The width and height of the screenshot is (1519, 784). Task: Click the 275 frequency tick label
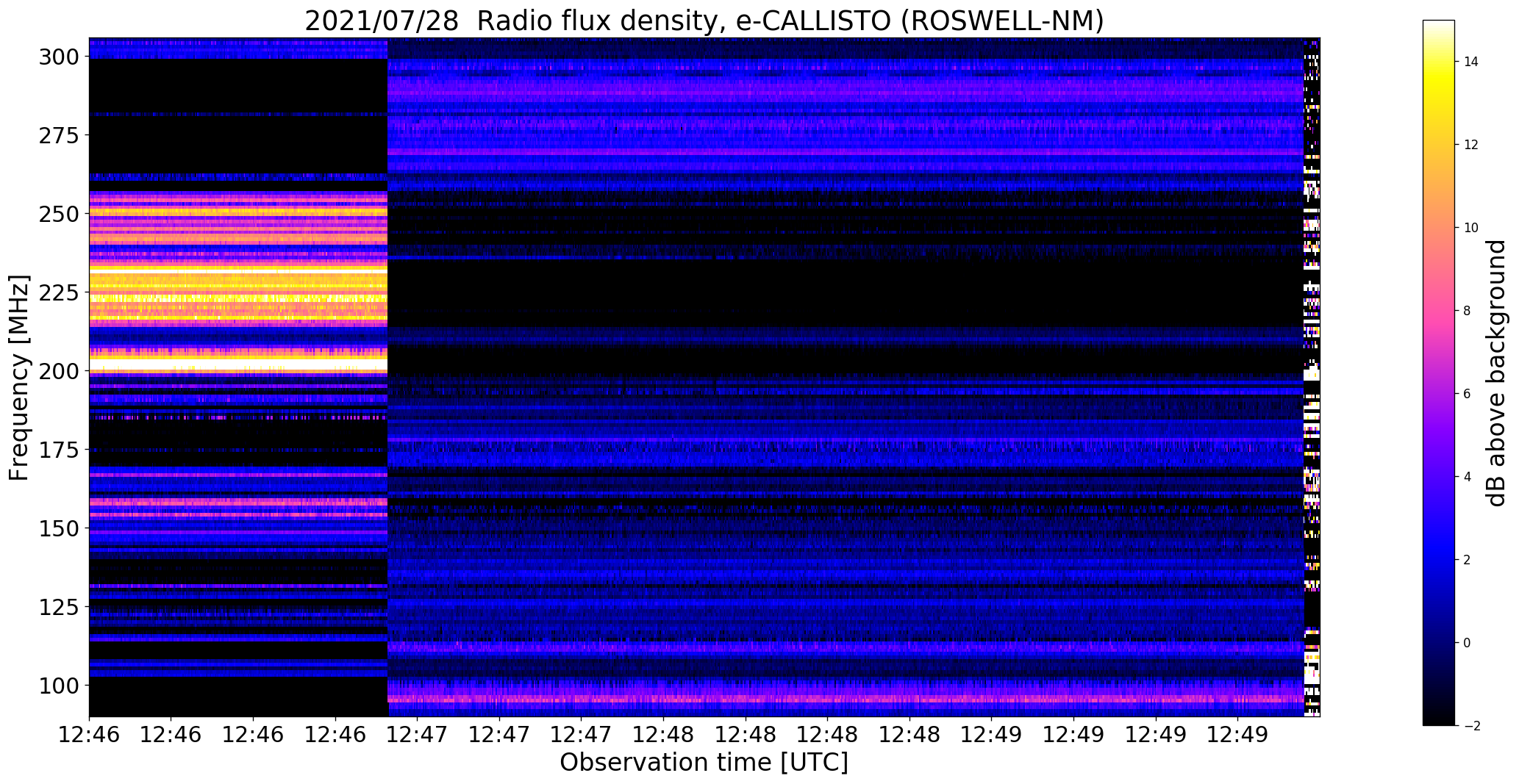click(x=60, y=135)
